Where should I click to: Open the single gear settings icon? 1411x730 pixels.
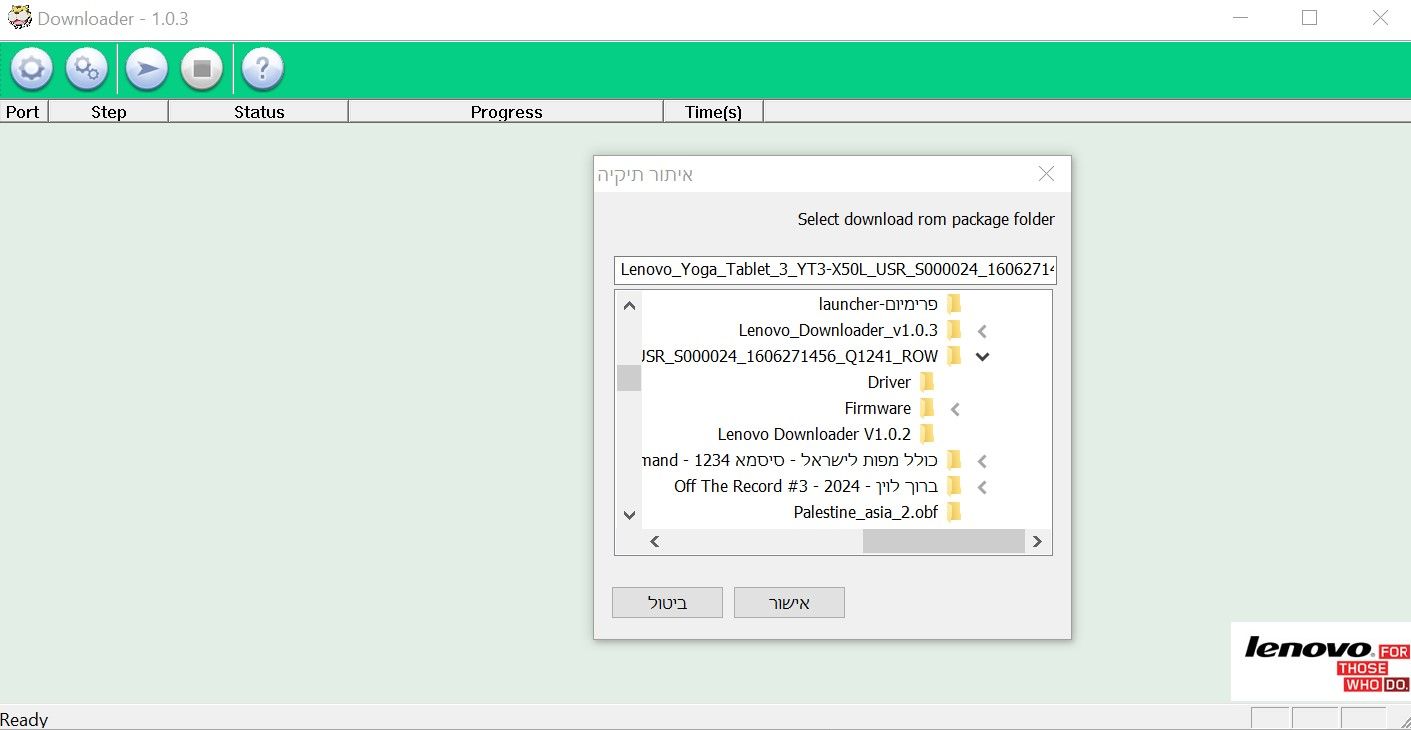pyautogui.click(x=31, y=69)
